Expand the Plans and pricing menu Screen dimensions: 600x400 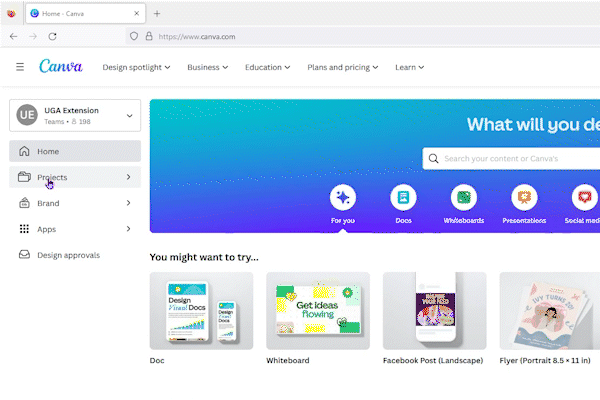342,67
